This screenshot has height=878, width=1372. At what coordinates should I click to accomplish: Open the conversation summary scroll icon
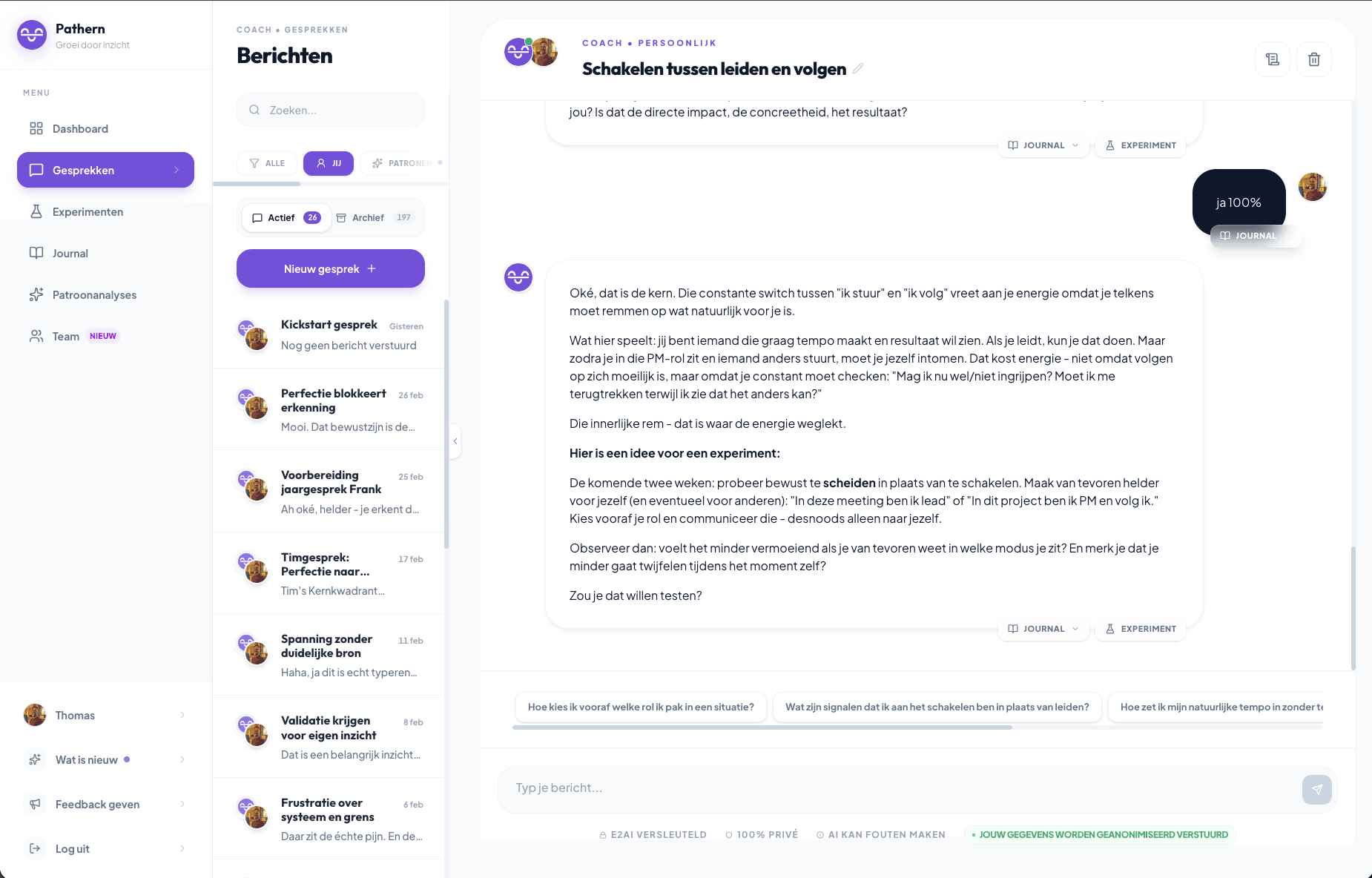(x=1273, y=59)
